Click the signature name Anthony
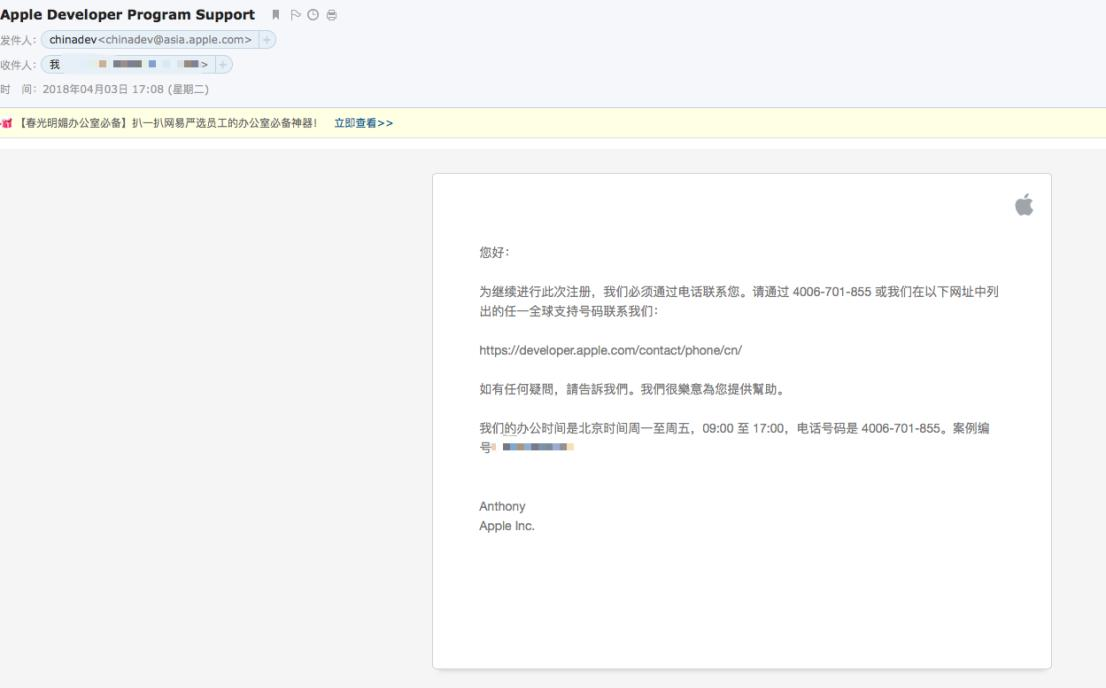This screenshot has height=688, width=1106. tap(502, 507)
